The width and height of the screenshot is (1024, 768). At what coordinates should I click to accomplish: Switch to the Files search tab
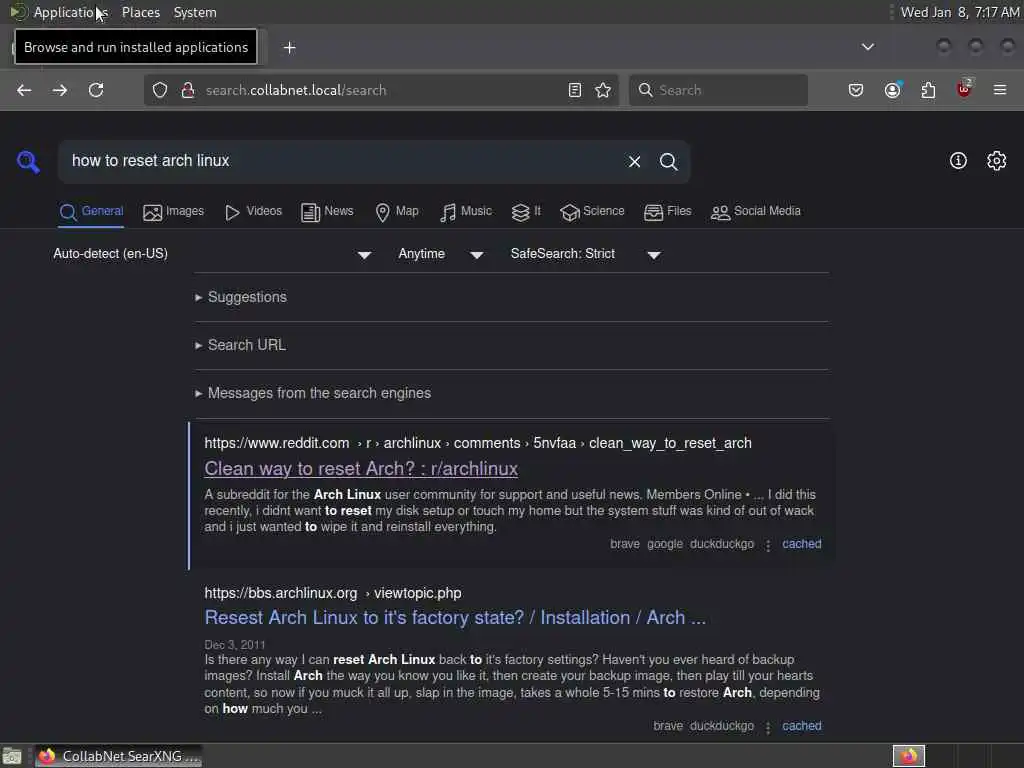[x=667, y=212]
